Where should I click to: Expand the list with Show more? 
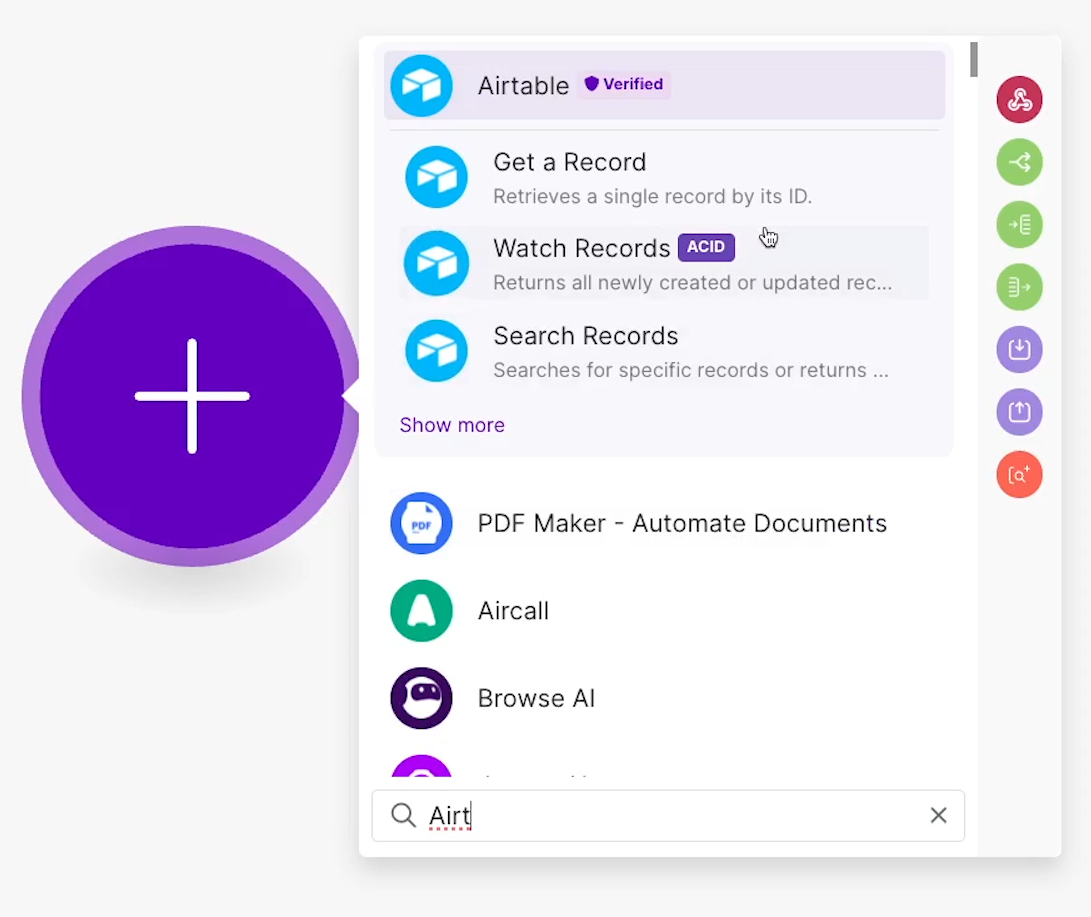coord(452,425)
